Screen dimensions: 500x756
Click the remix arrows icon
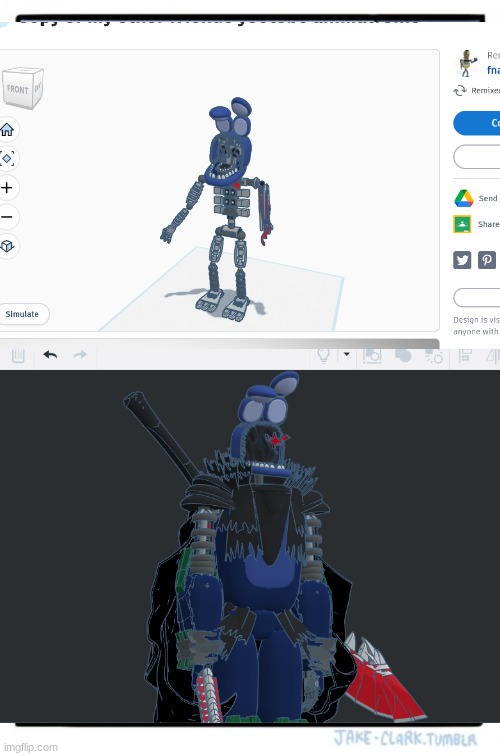pyautogui.click(x=459, y=90)
